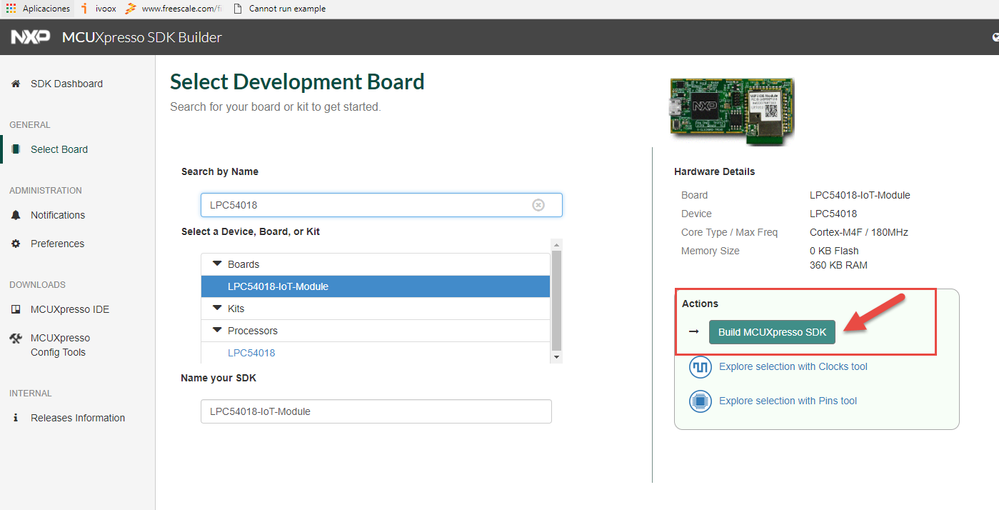Collapse the Boards group
Image resolution: width=999 pixels, height=510 pixels.
tap(217, 263)
